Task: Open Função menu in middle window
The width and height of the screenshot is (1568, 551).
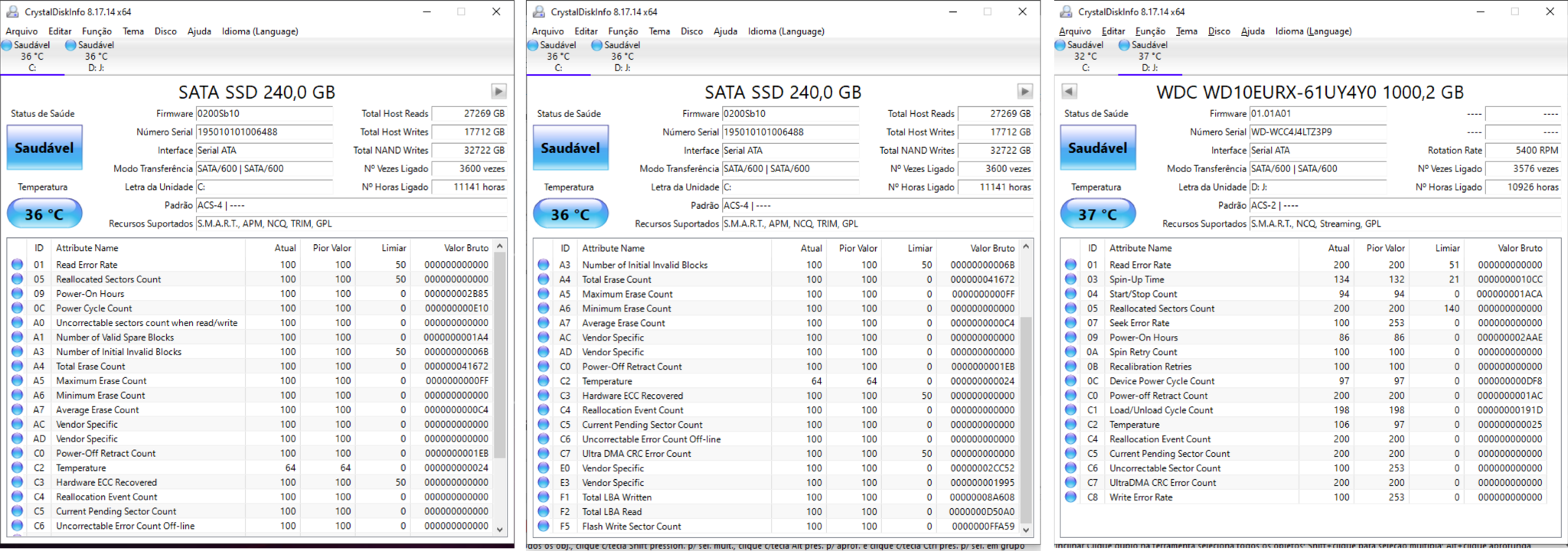Action: 622,31
